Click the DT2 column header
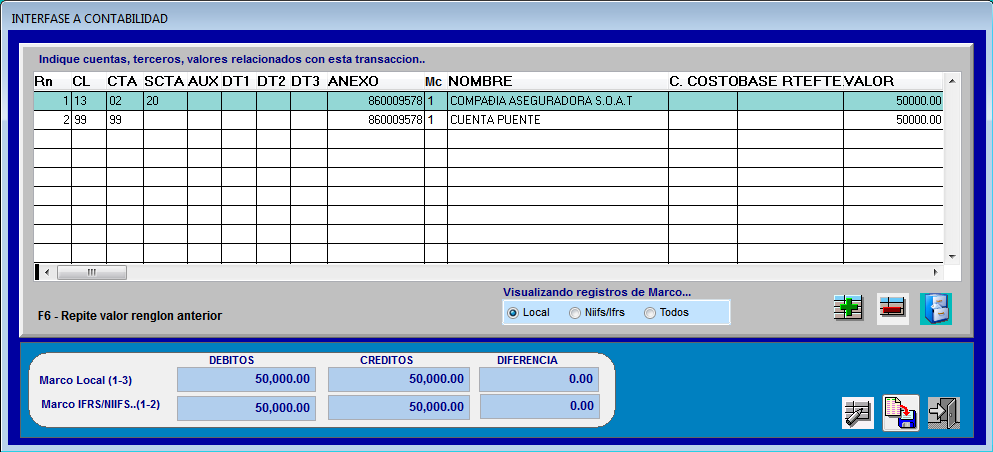 click(x=274, y=81)
